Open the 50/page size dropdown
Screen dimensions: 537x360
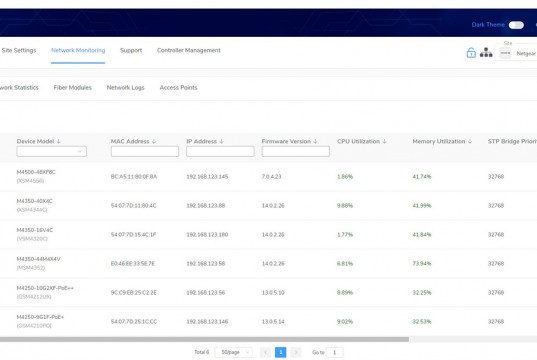click(234, 352)
